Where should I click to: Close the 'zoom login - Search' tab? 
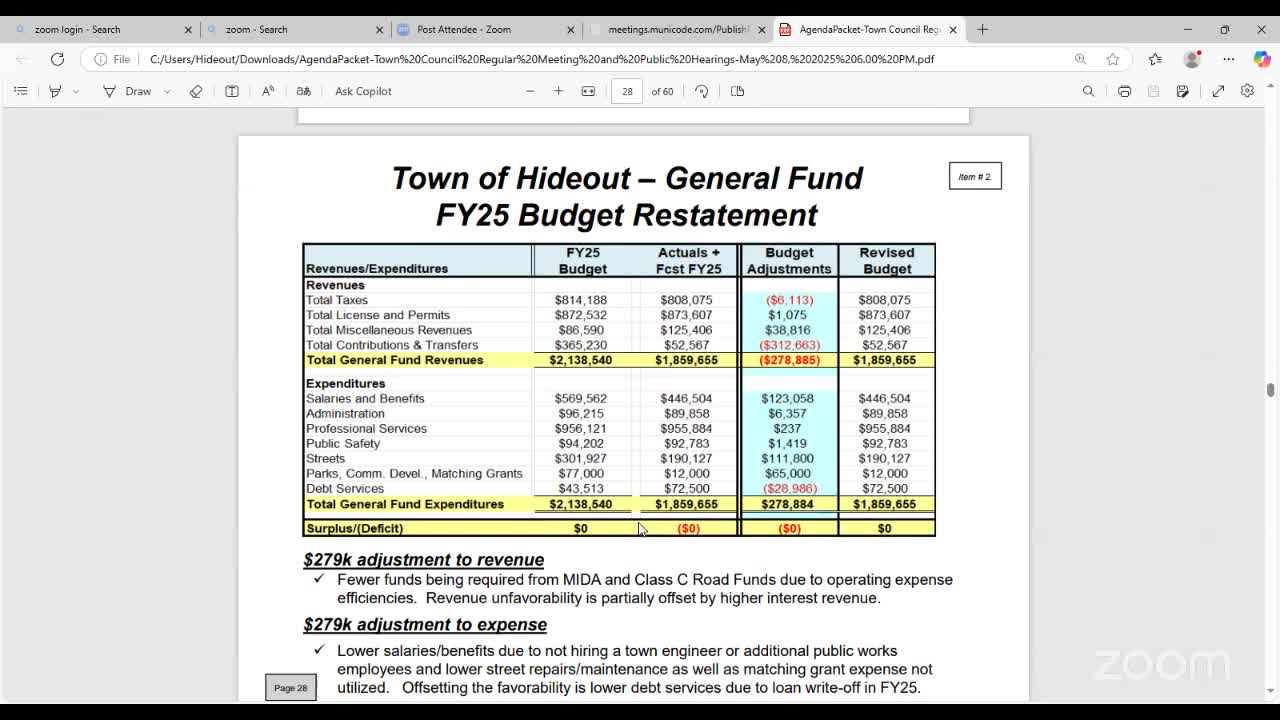pos(187,30)
